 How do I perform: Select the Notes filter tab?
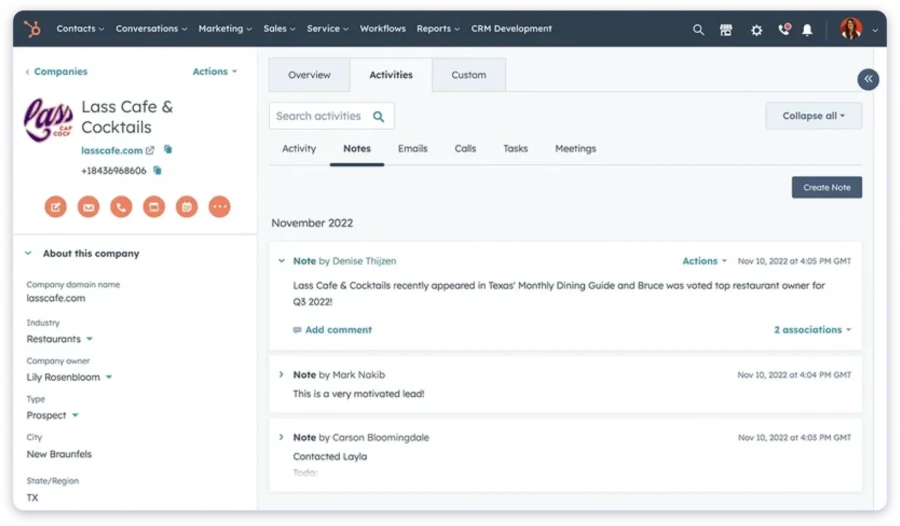[x=357, y=149]
